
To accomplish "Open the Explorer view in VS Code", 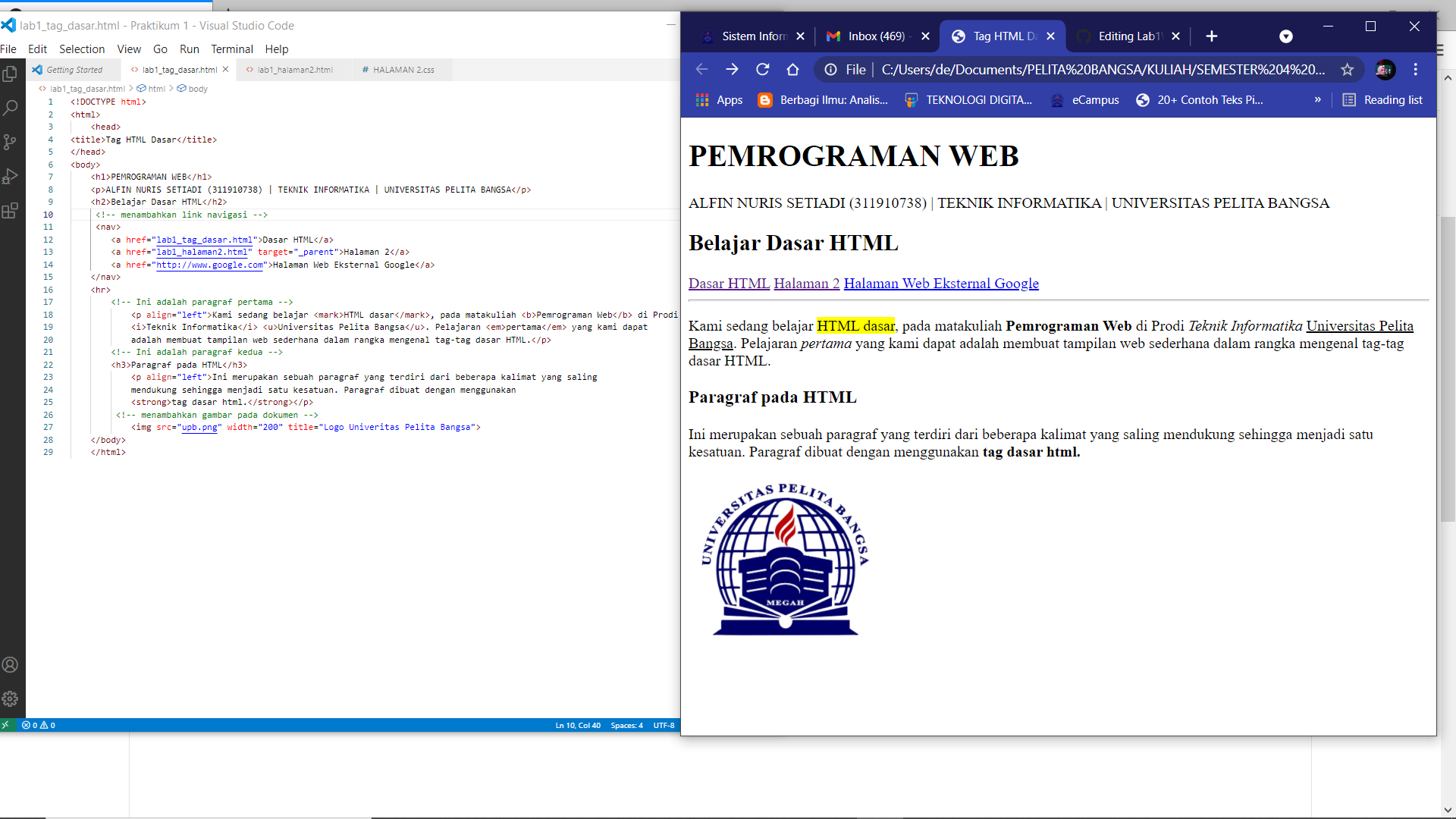I will click(x=11, y=73).
